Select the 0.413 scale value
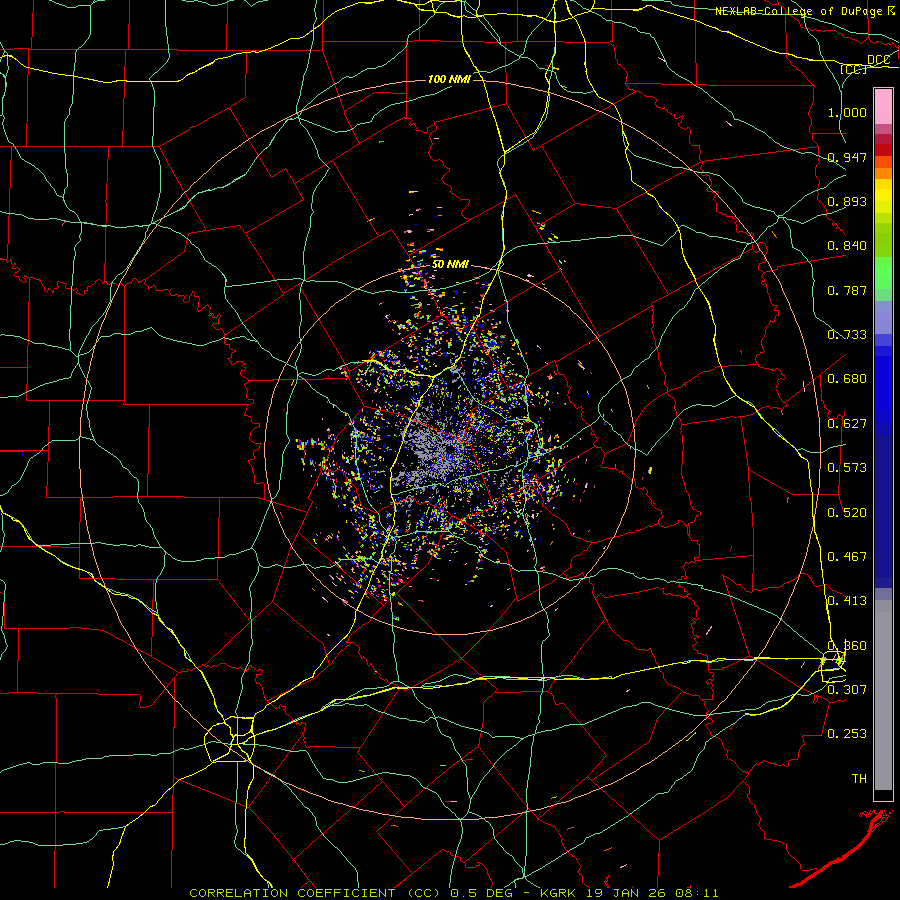The image size is (900, 900). (847, 601)
